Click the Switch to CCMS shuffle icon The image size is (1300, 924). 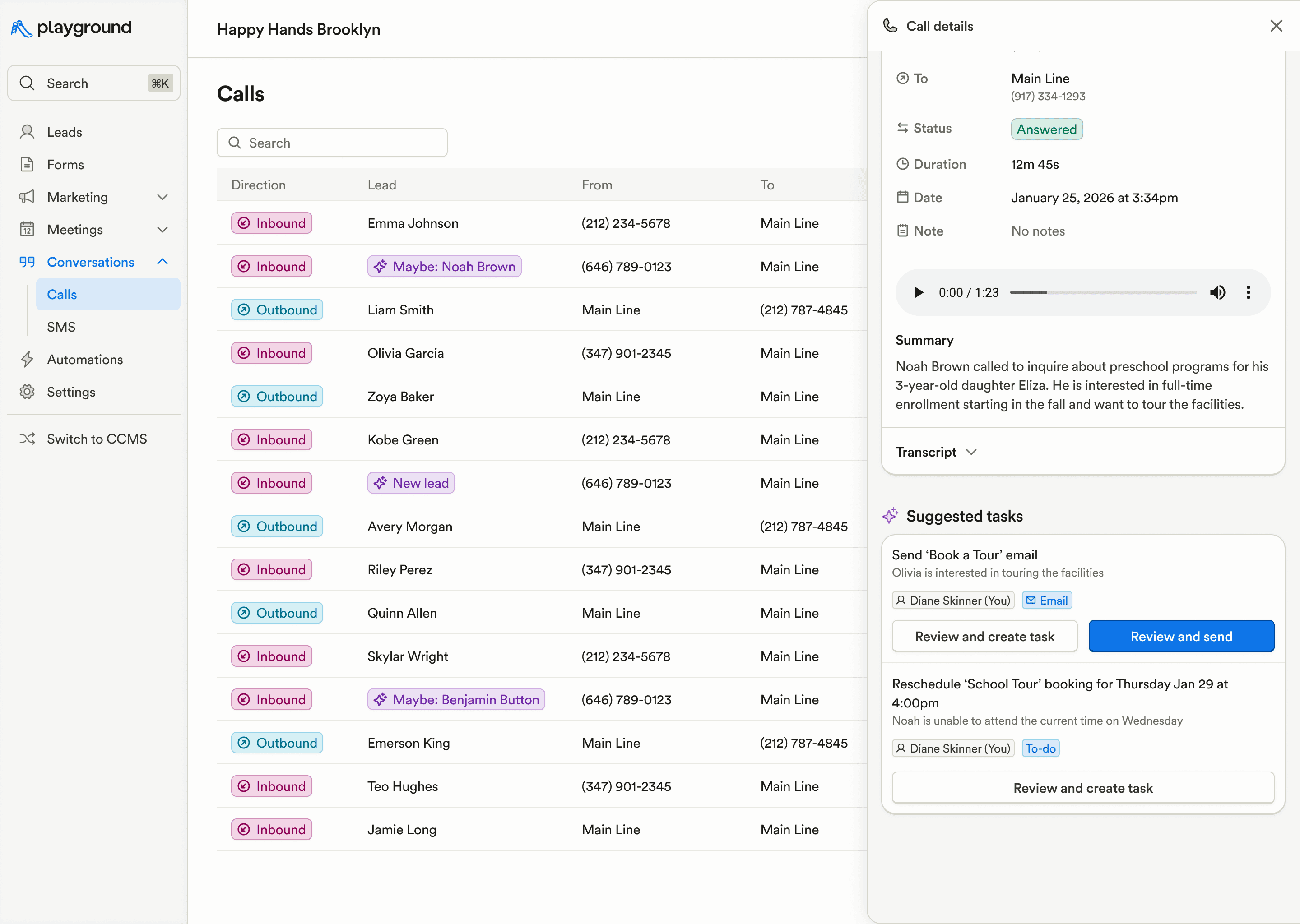28,438
